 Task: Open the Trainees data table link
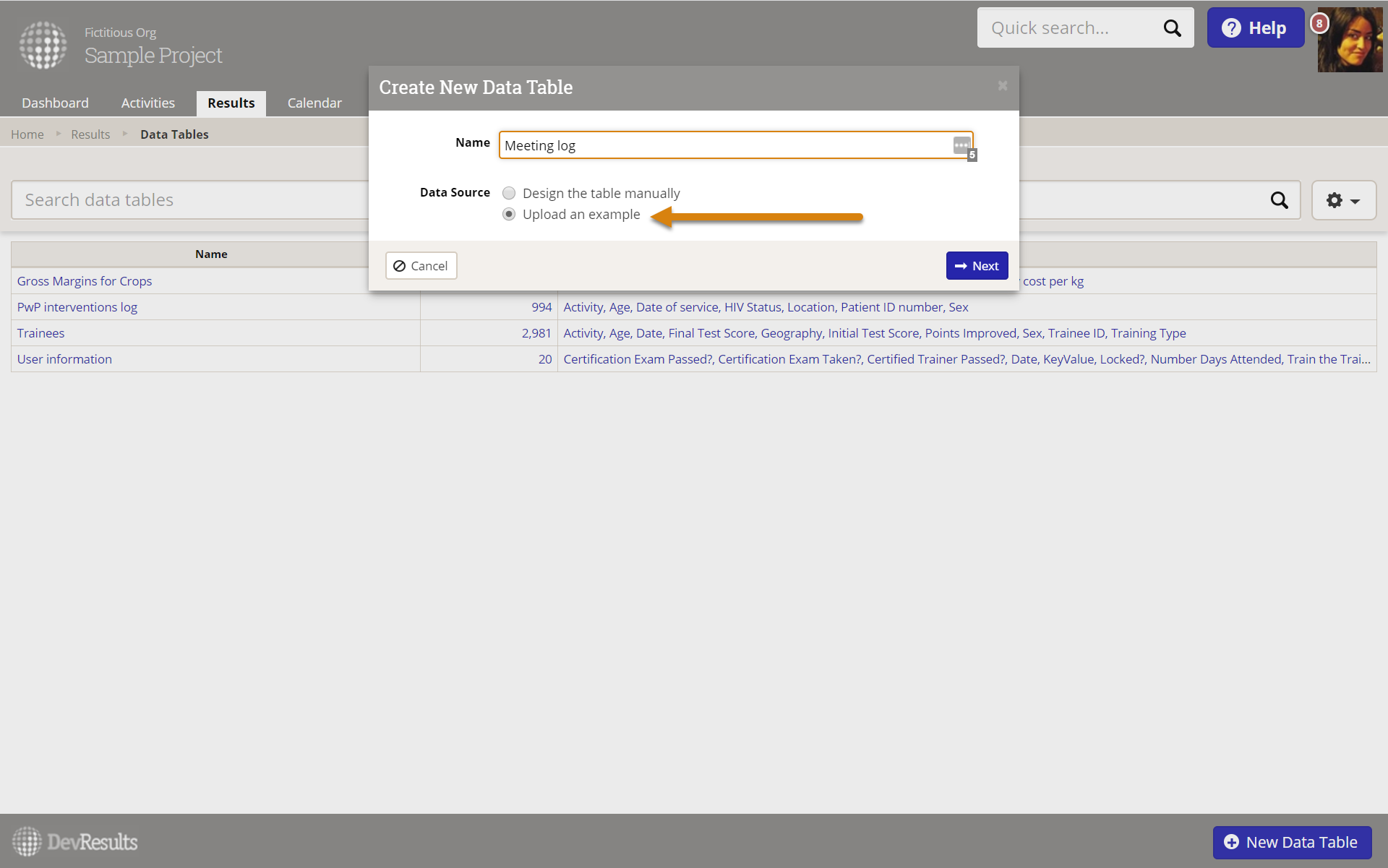coord(40,333)
